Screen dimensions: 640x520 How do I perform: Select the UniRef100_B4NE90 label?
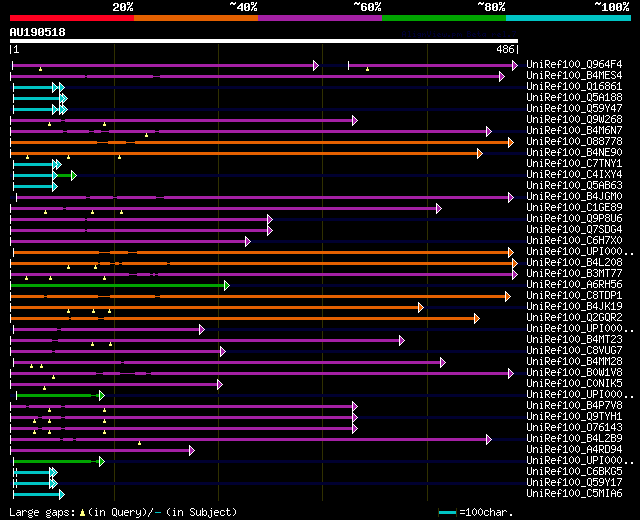574,153
